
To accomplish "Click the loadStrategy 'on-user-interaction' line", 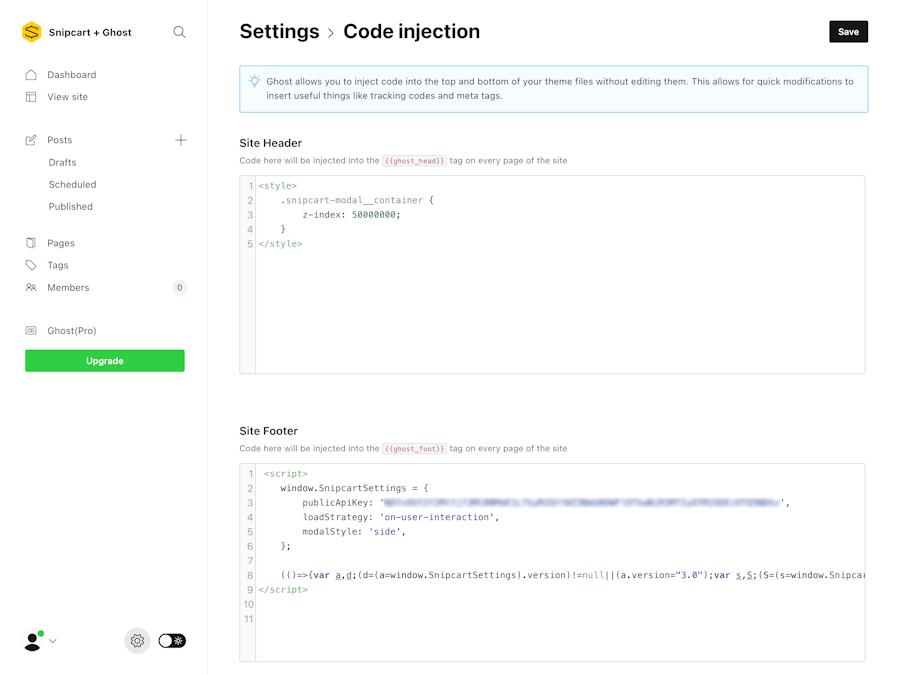I will click(401, 517).
